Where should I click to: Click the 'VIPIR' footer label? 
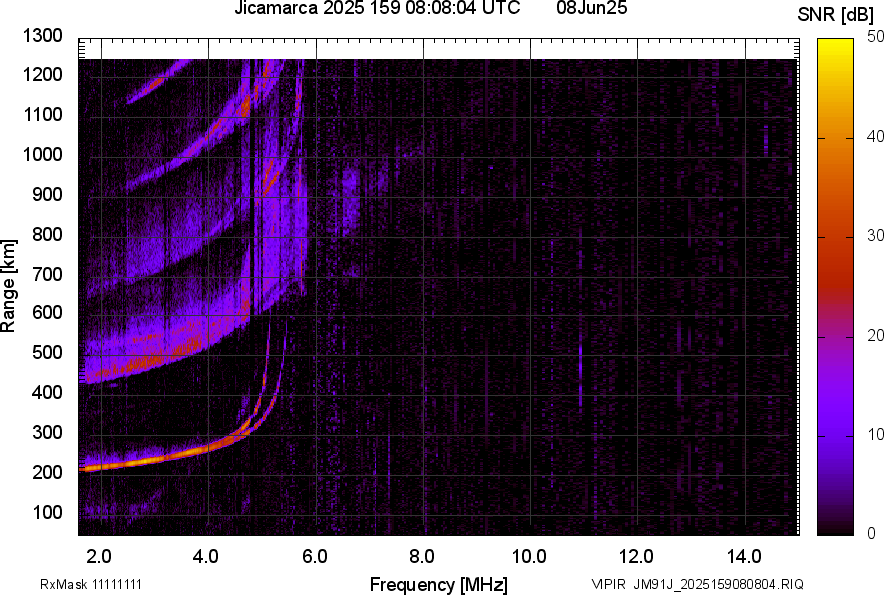coord(608,584)
